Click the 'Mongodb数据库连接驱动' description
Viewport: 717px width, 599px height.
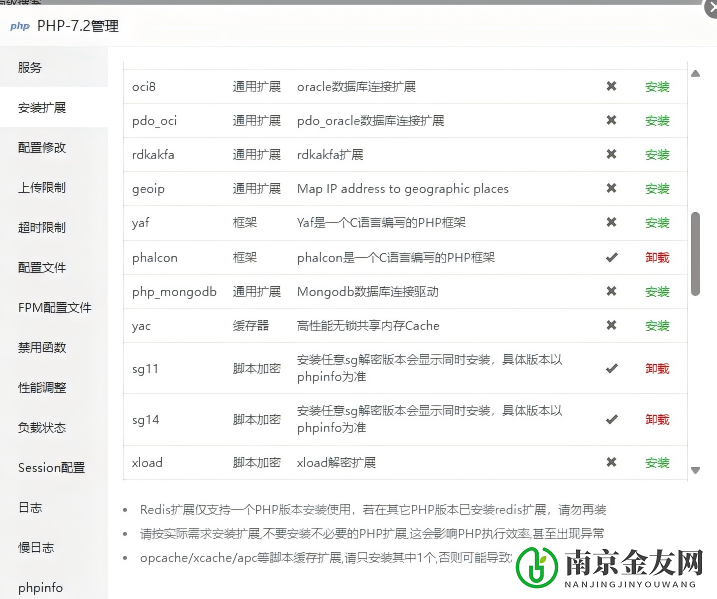coord(368,292)
